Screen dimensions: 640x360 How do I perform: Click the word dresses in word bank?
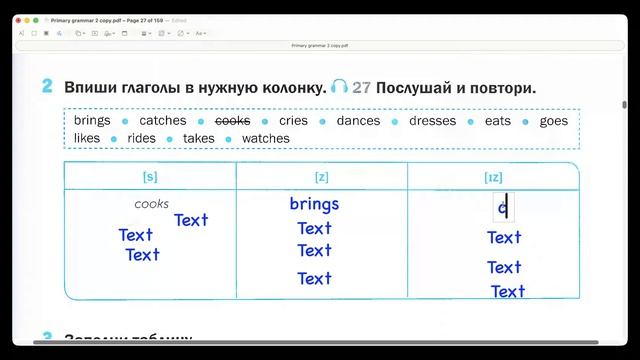(433, 120)
